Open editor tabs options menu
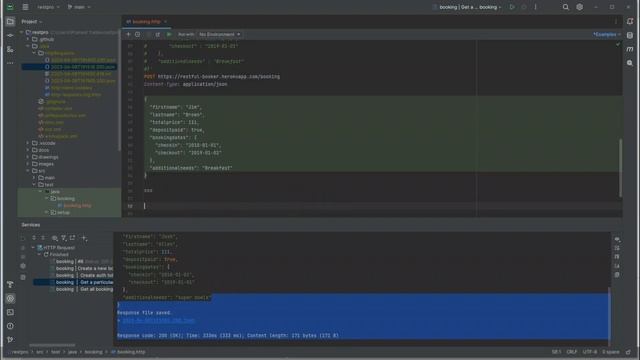Image resolution: width=640 pixels, height=360 pixels. click(x=616, y=22)
